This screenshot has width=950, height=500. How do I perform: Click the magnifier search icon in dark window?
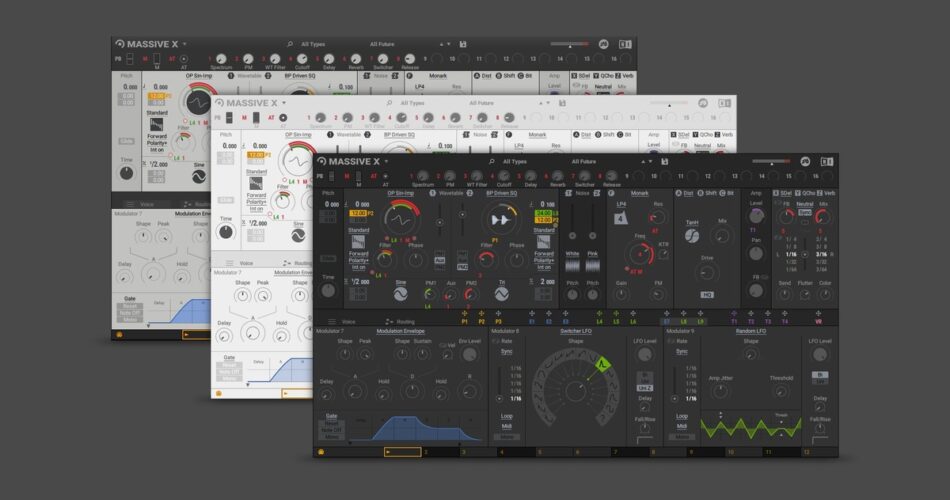[491, 161]
